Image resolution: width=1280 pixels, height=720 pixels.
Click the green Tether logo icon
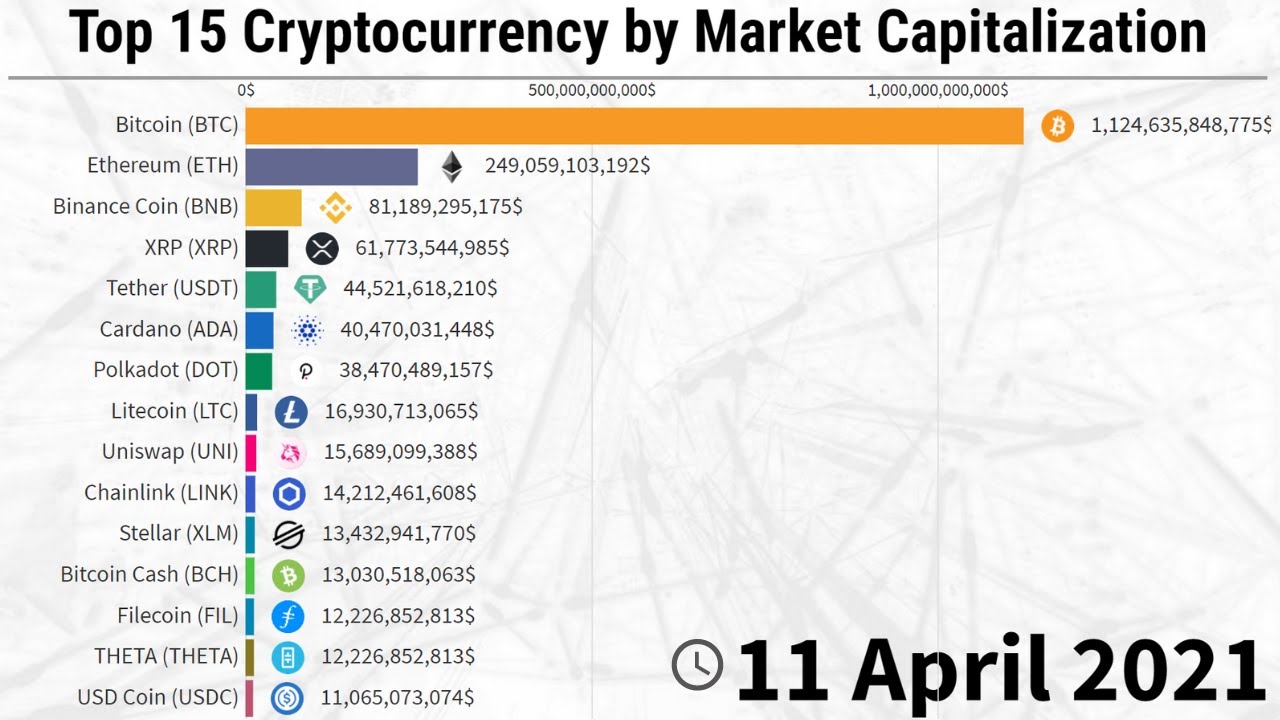pos(310,289)
